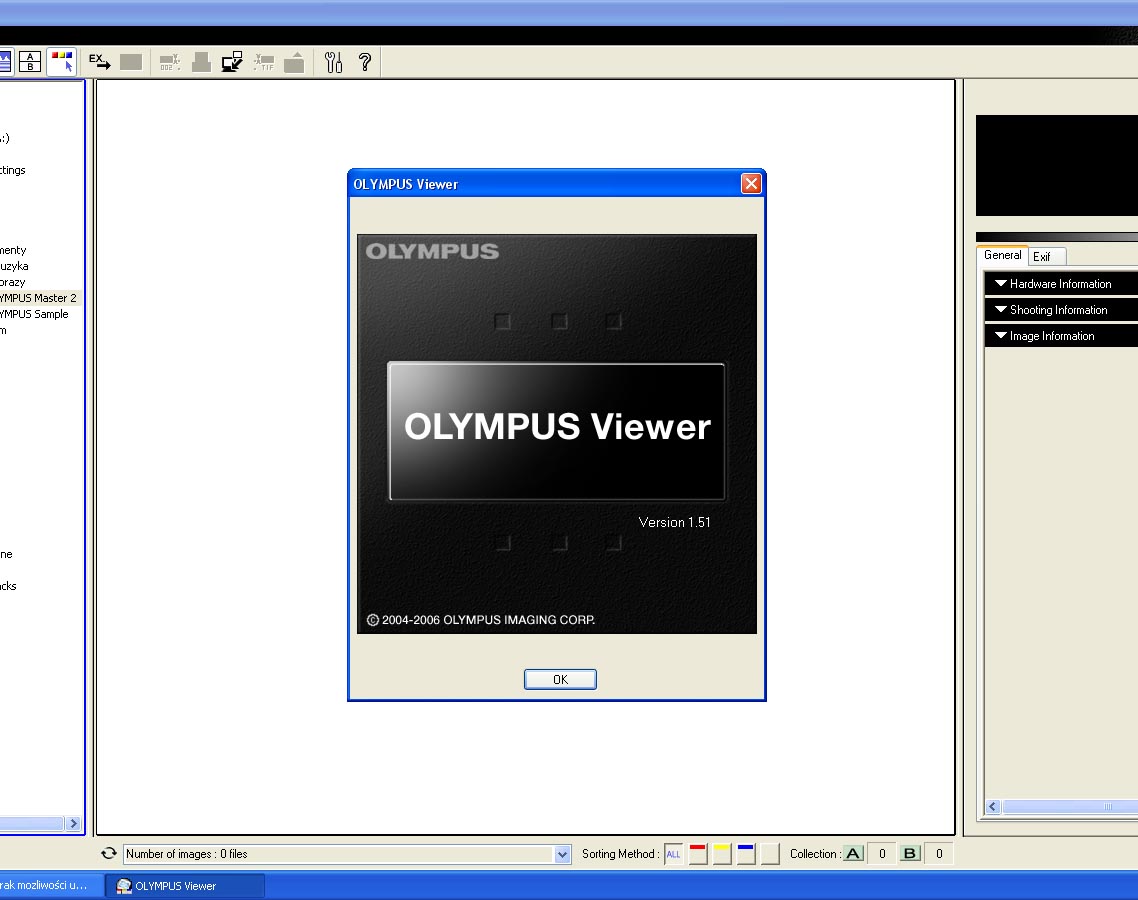This screenshot has height=900, width=1138.
Task: Expand the Image Information section
Action: tap(1060, 336)
